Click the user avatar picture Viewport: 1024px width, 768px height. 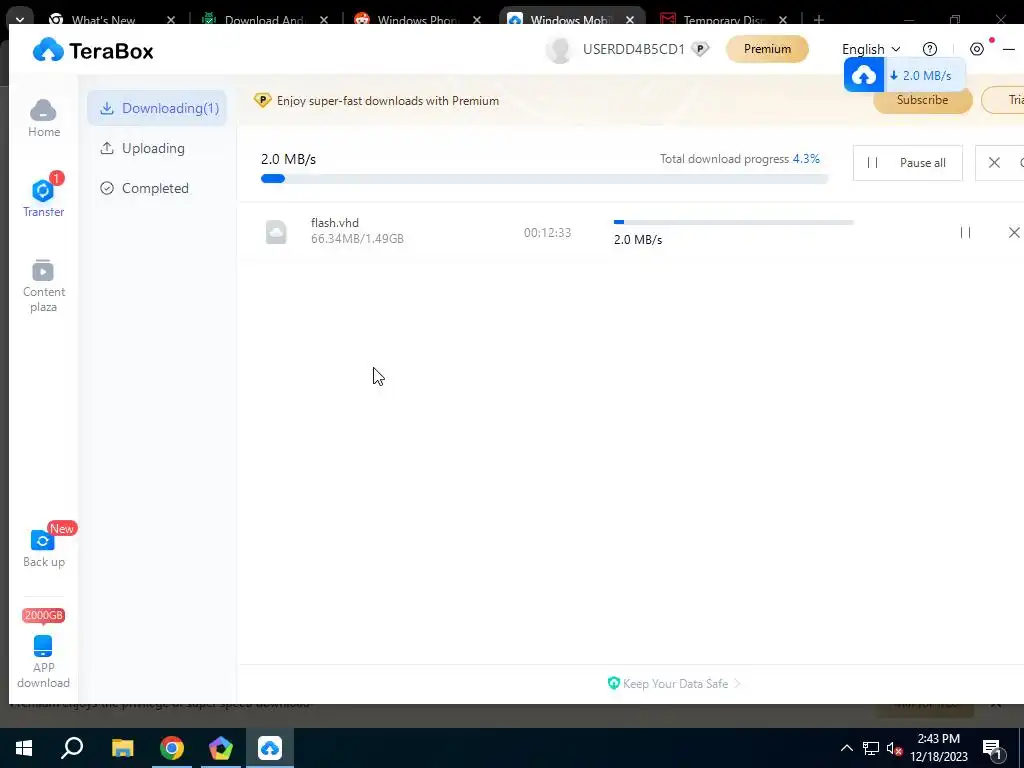[x=559, y=50]
